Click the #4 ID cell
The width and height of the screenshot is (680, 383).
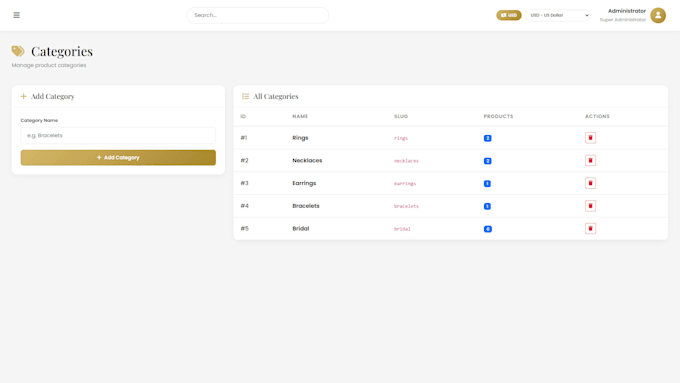(x=245, y=206)
